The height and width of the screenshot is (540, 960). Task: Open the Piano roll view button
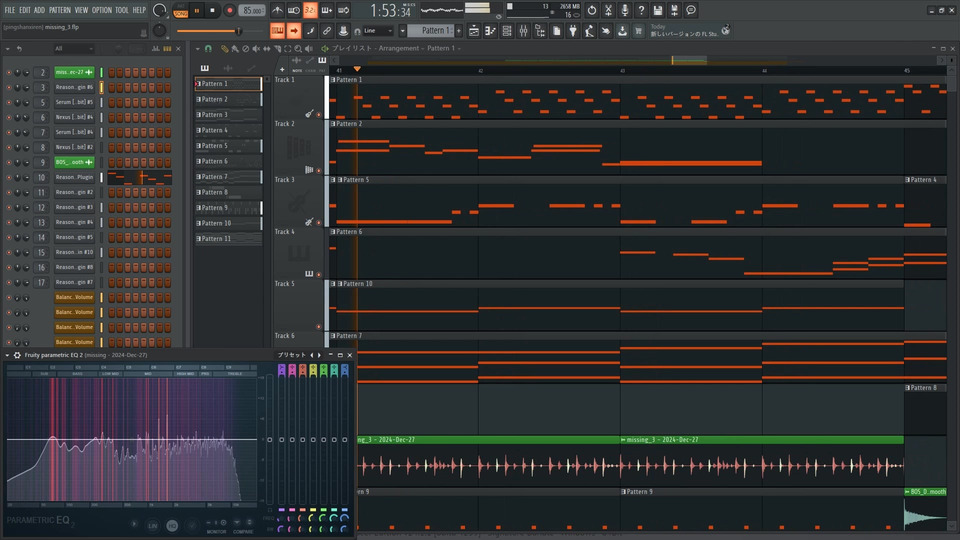(x=490, y=31)
